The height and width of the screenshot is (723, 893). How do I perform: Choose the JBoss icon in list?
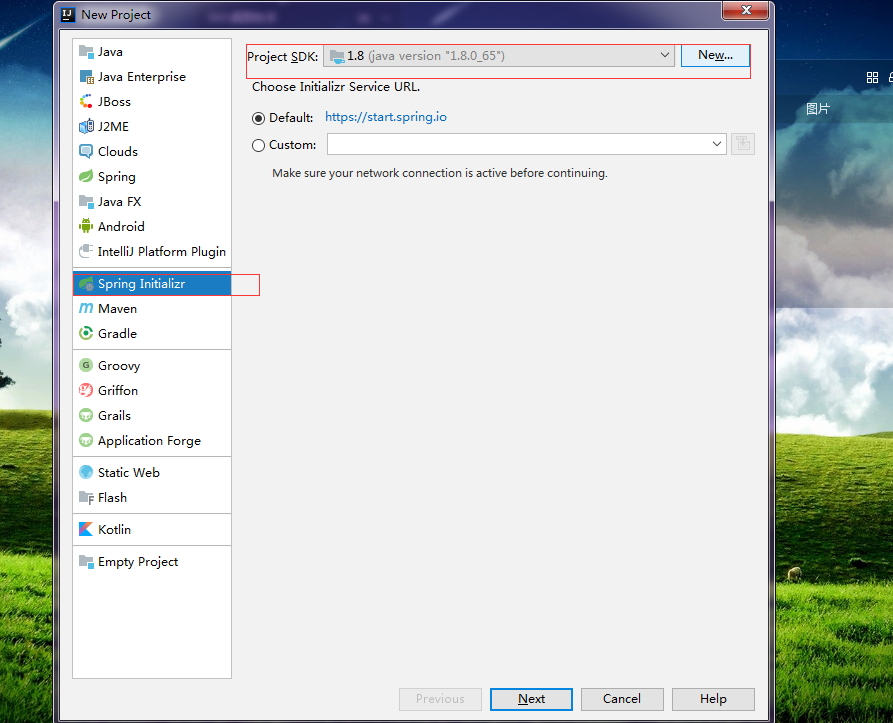[x=86, y=102]
